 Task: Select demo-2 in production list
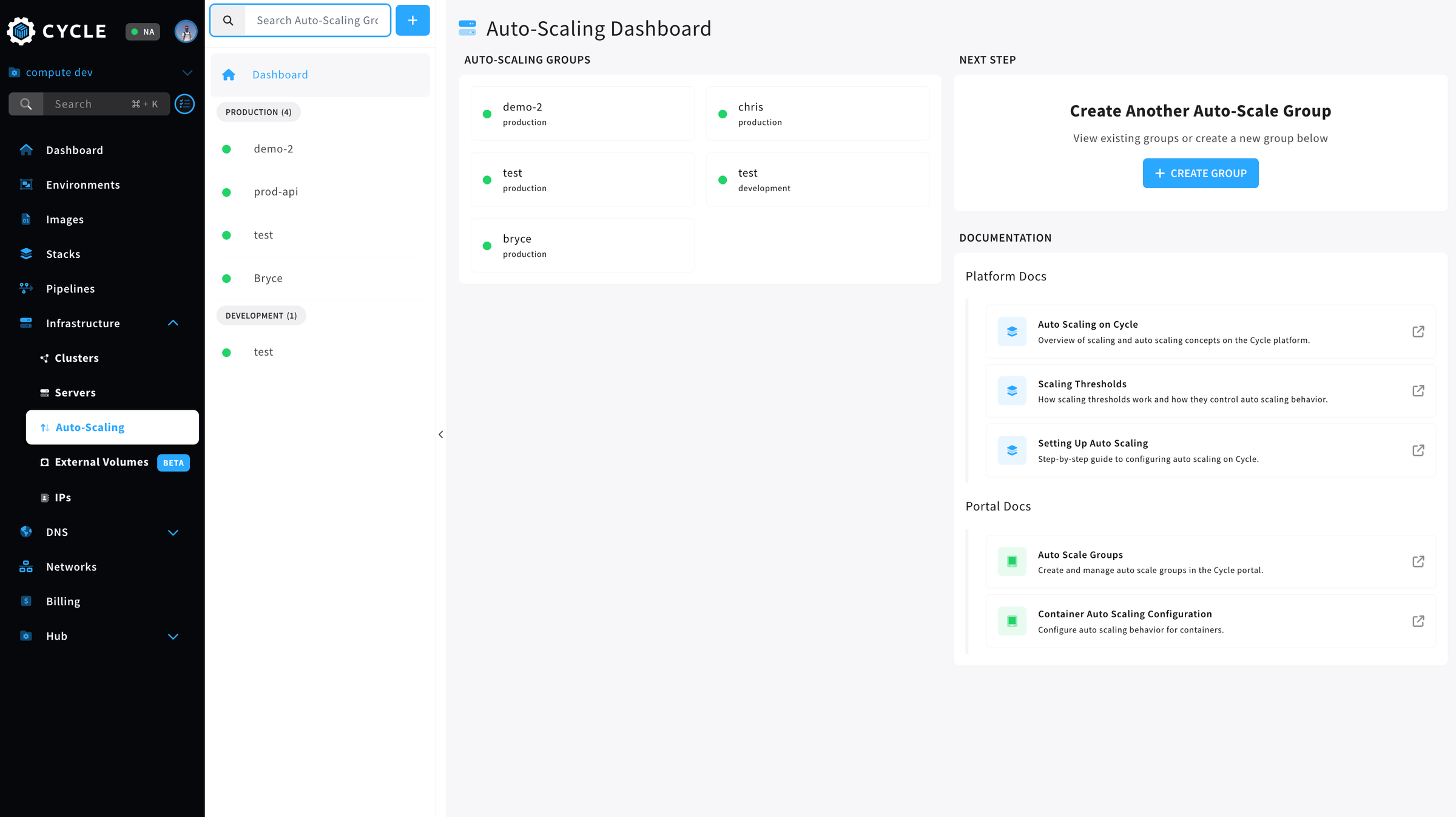[x=320, y=149]
